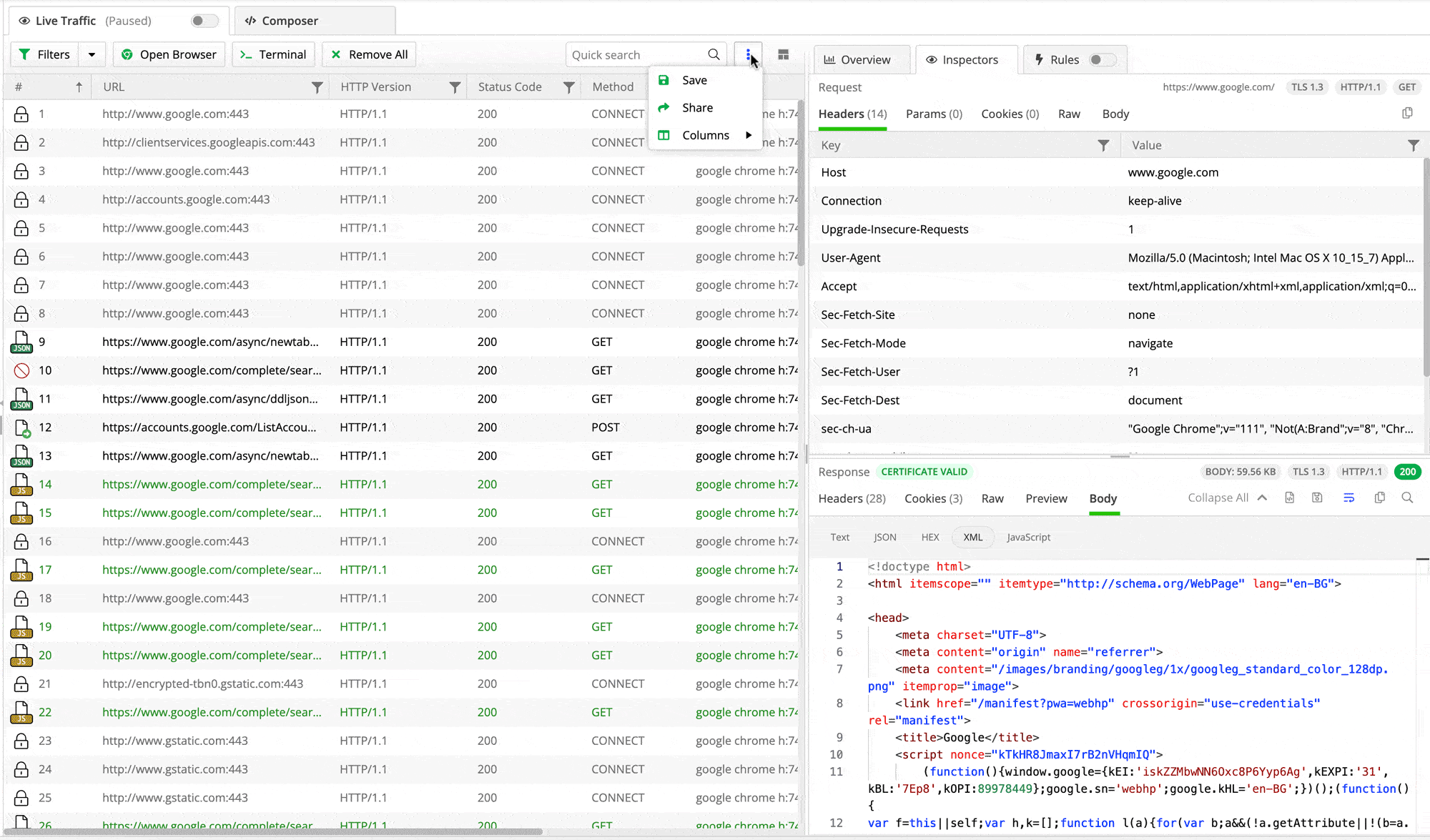Screen dimensions: 1430x840
Task: Click the Filters button
Action: coord(44,54)
